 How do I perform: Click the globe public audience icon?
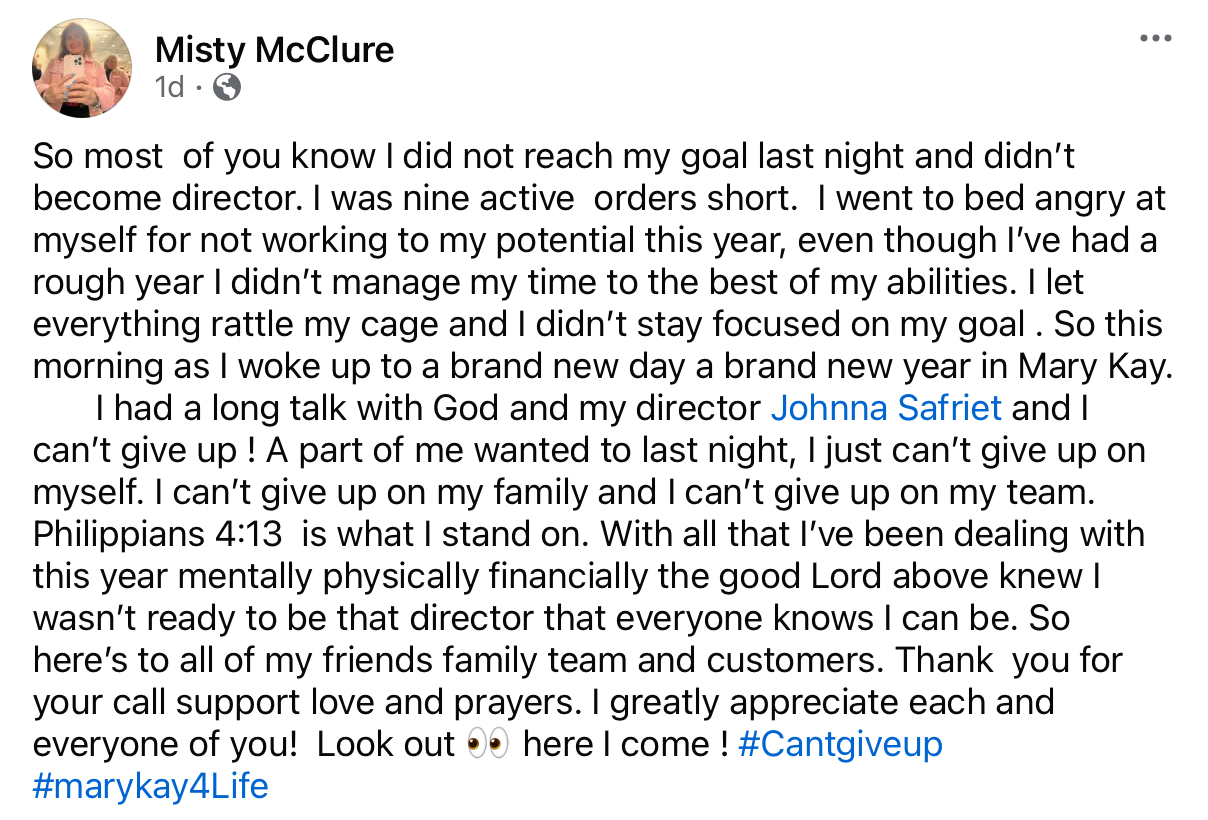pos(227,88)
